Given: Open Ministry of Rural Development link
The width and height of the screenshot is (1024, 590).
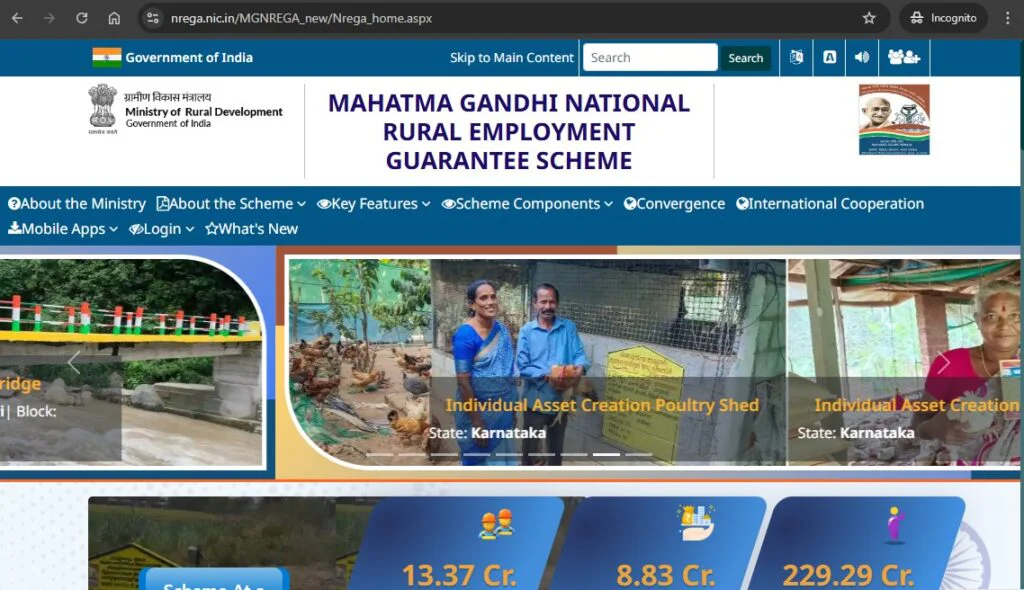Looking at the screenshot, I should click(204, 112).
